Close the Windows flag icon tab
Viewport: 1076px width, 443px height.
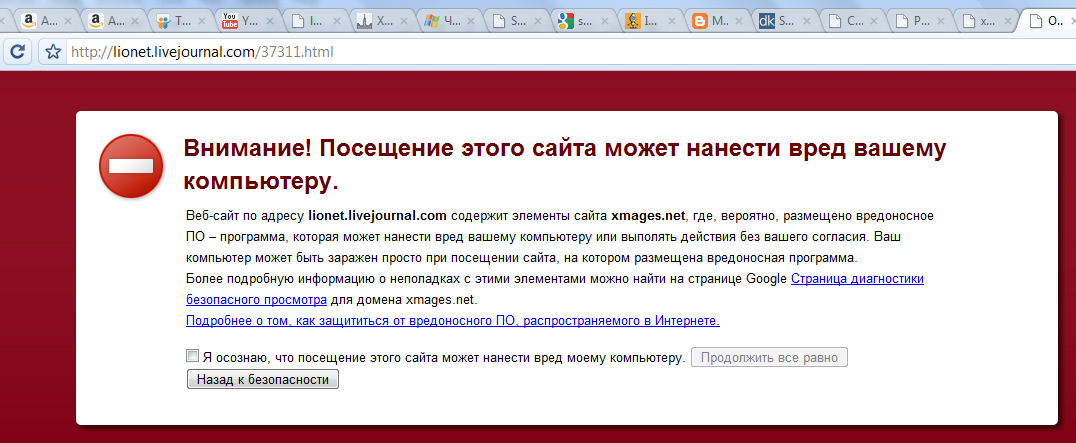pyautogui.click(x=471, y=22)
